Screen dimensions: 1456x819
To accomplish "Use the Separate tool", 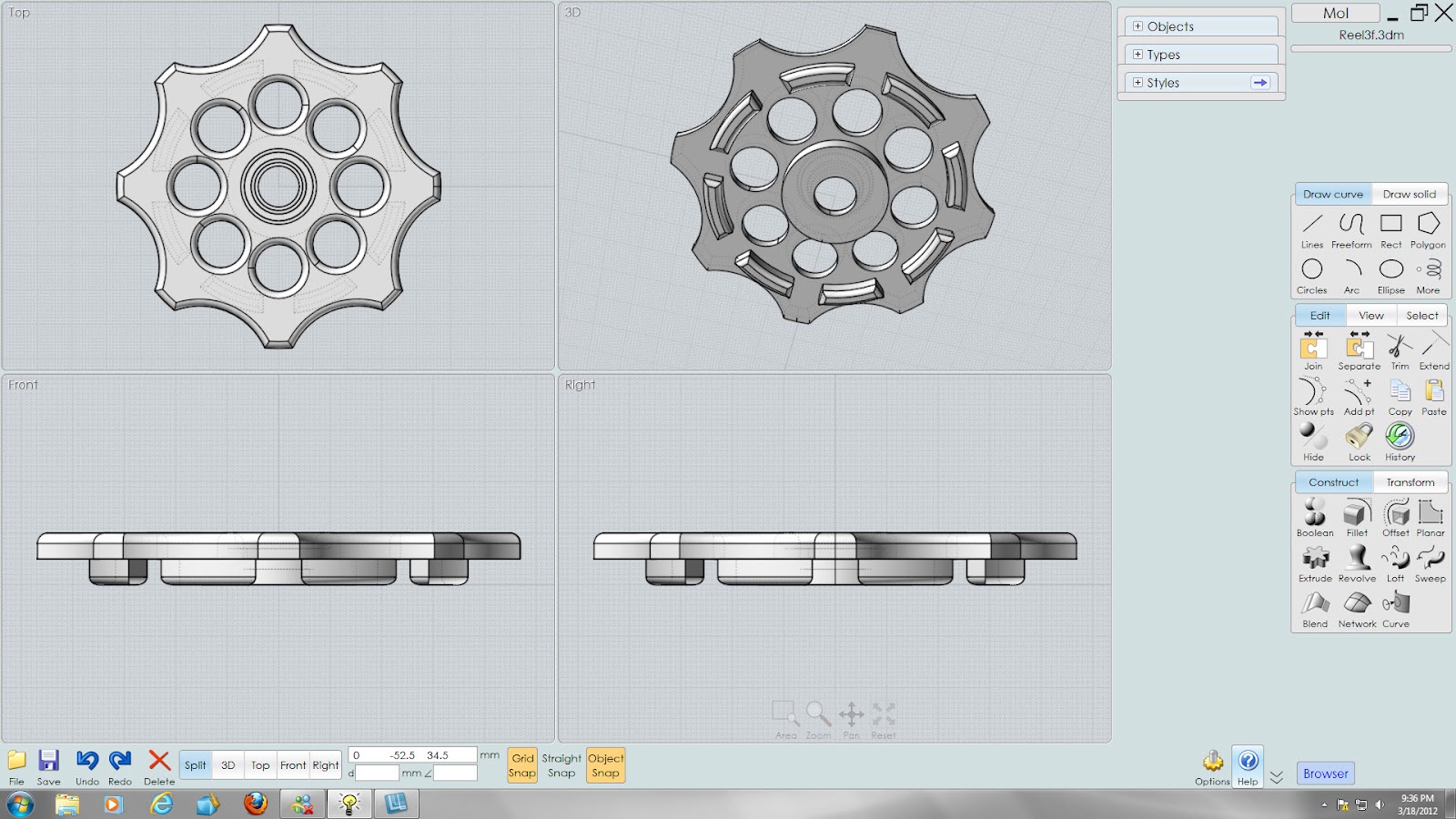I will tap(1360, 351).
